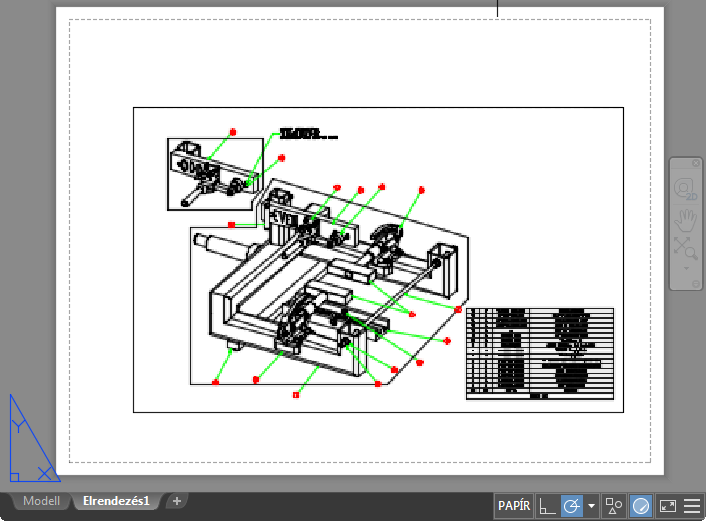Viewport: 706px width, 521px height.
Task: Click the Zoom Extents navigation tool
Action: pyautogui.click(x=685, y=248)
